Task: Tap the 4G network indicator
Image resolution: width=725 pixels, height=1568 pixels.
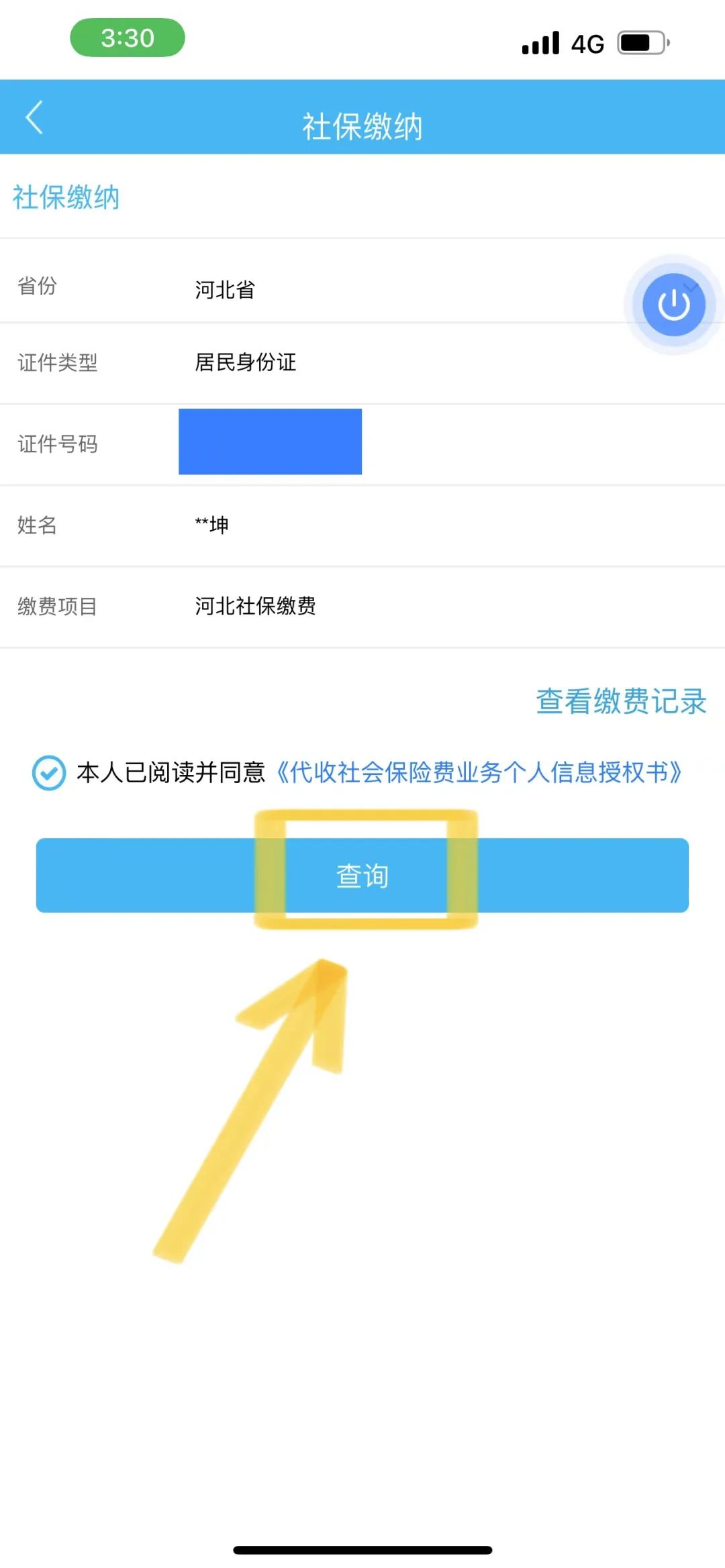Action: [587, 44]
